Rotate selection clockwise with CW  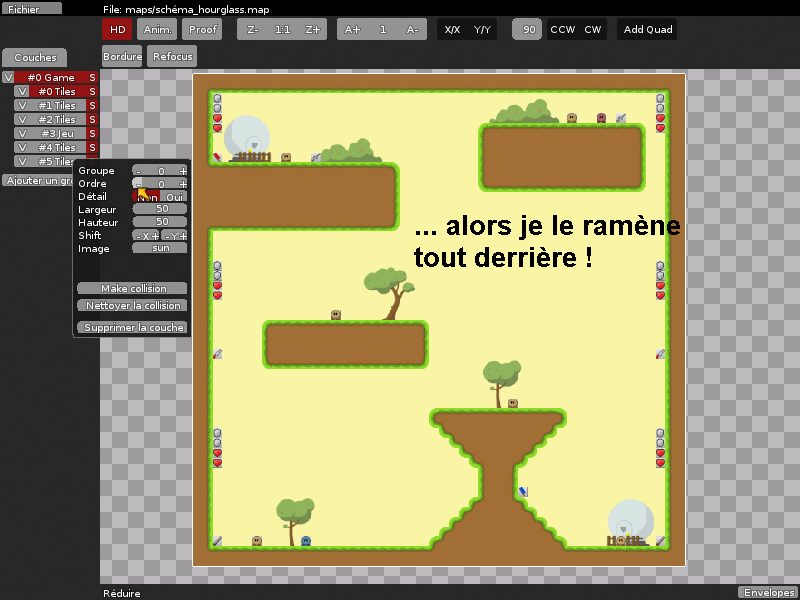[x=591, y=29]
